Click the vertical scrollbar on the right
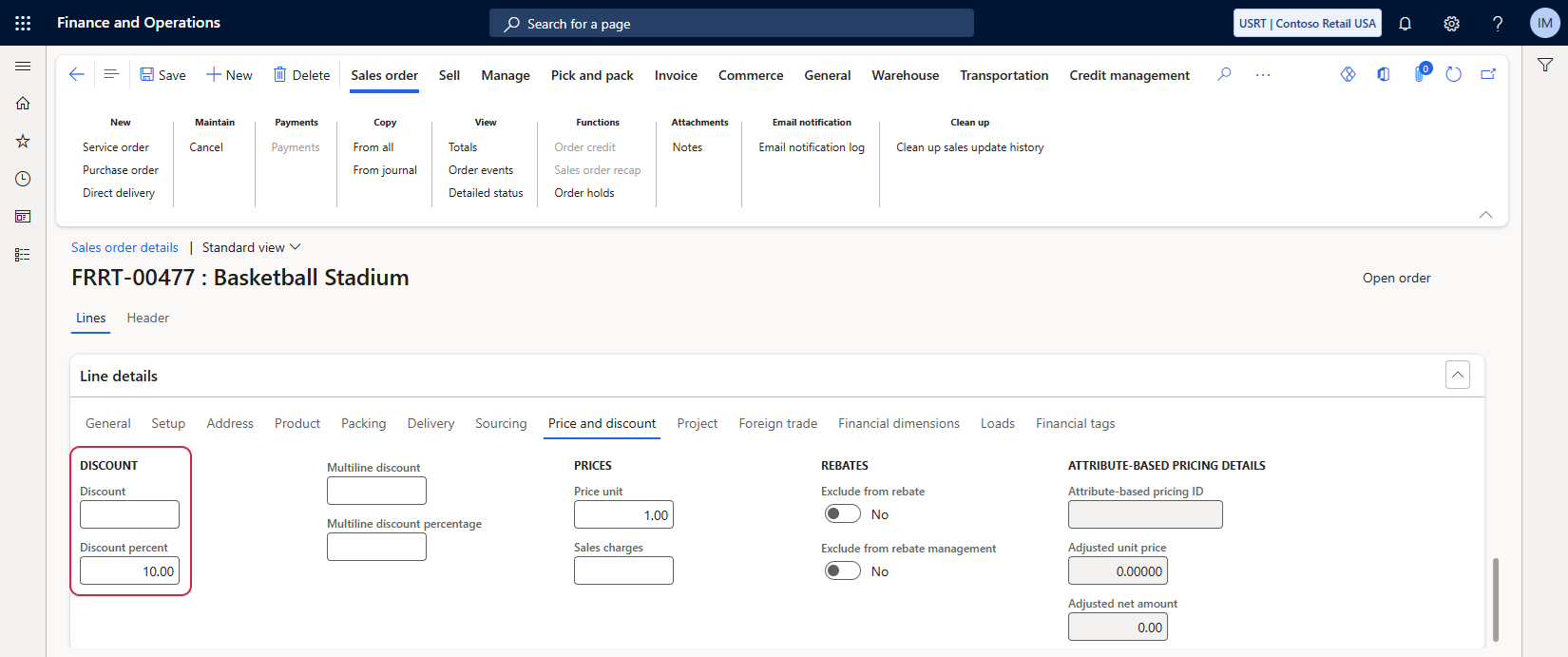 [1495, 599]
